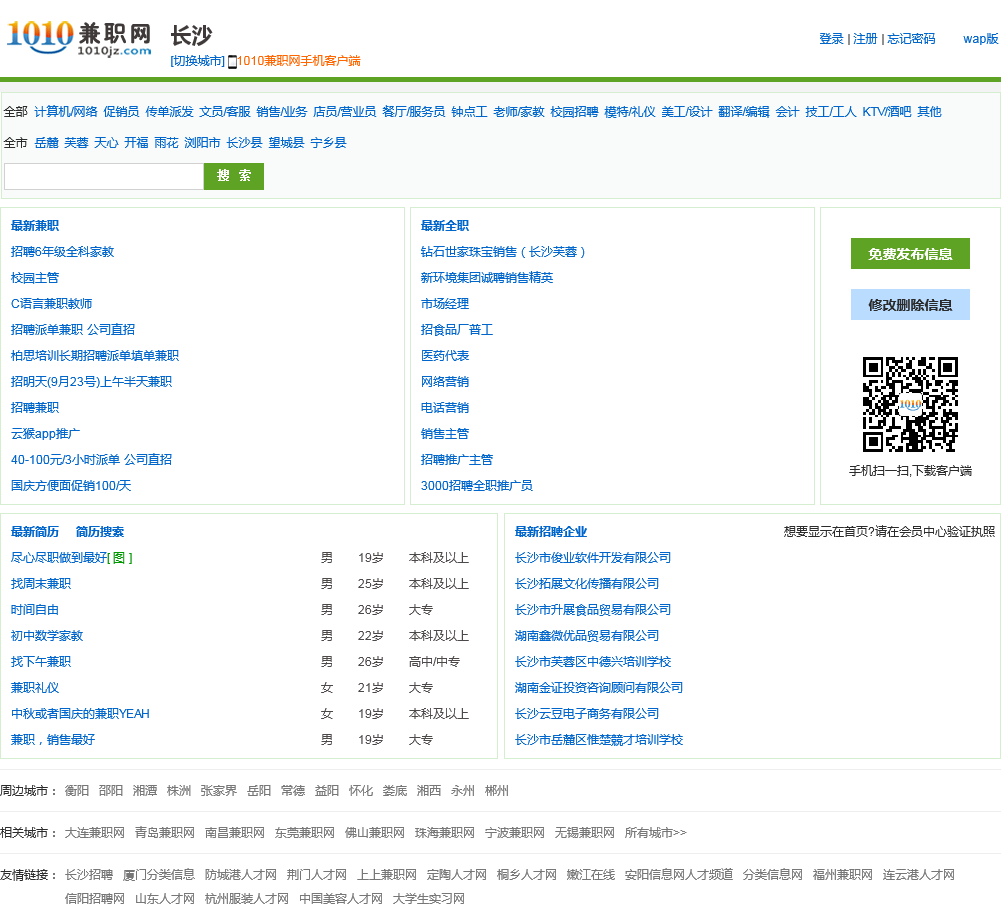The image size is (1001, 910).
Task: Click the 1010兼职网 site logo
Action: tap(79, 38)
